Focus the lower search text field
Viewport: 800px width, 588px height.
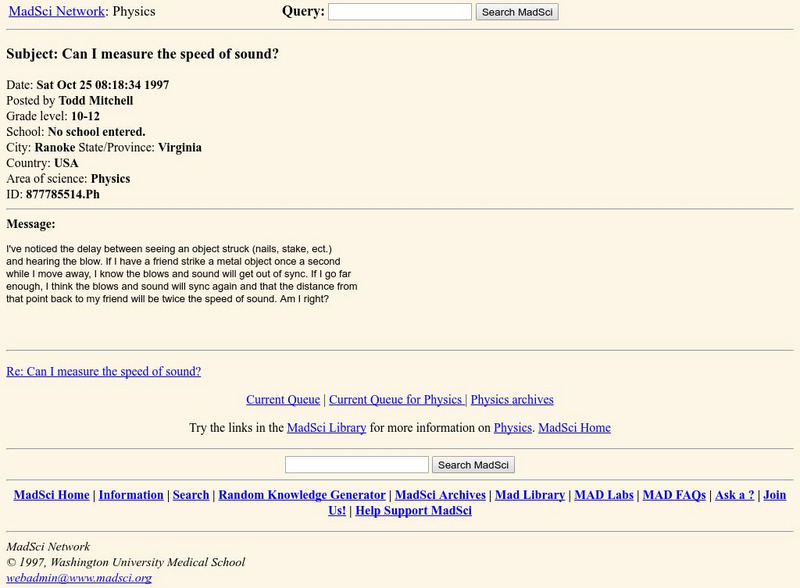[x=357, y=464]
